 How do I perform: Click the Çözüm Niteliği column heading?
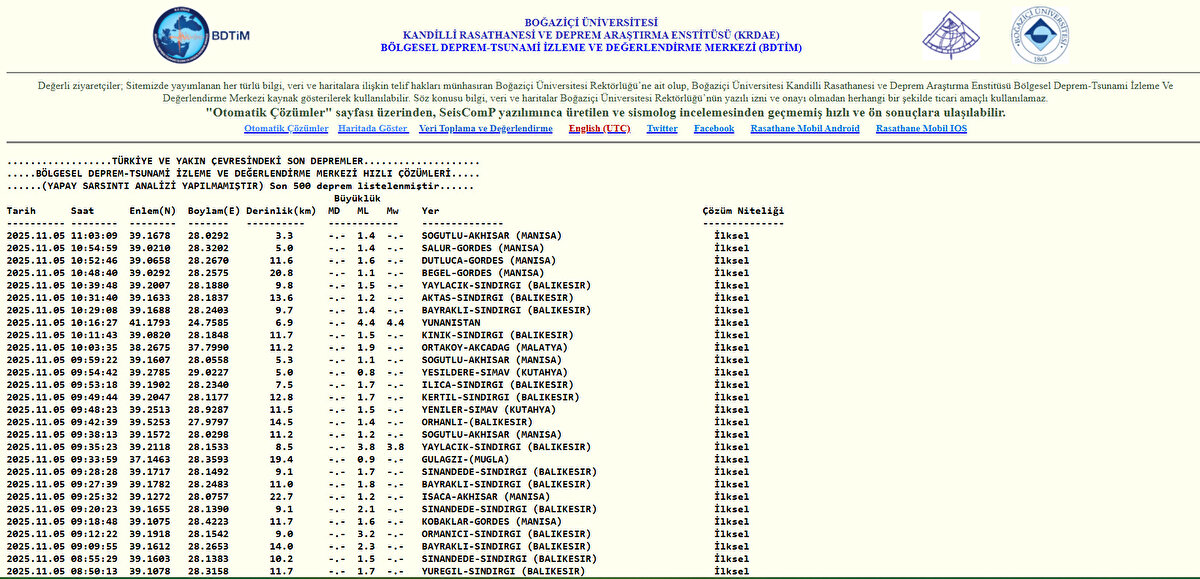click(x=743, y=211)
